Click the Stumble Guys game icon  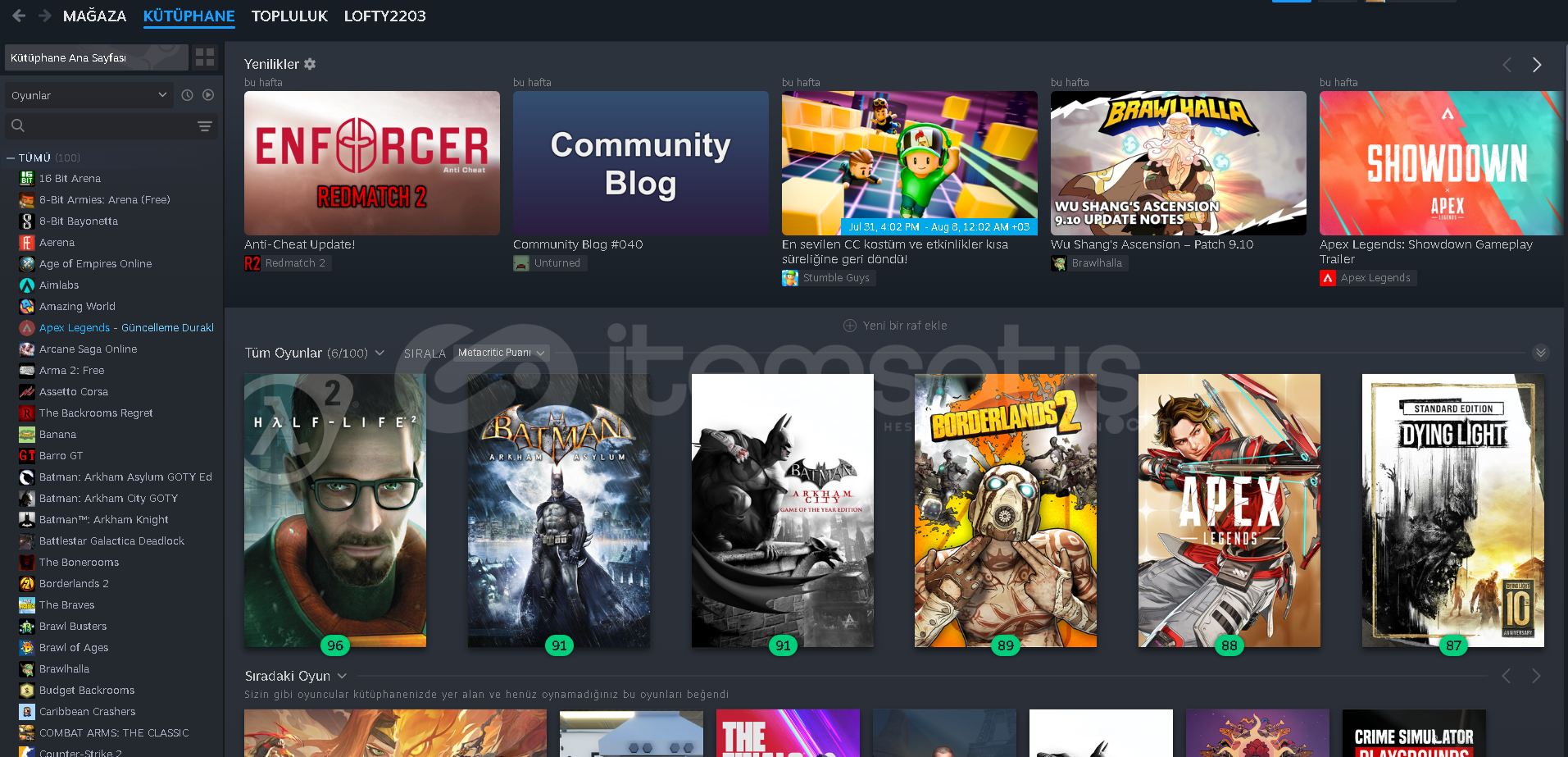coord(790,278)
